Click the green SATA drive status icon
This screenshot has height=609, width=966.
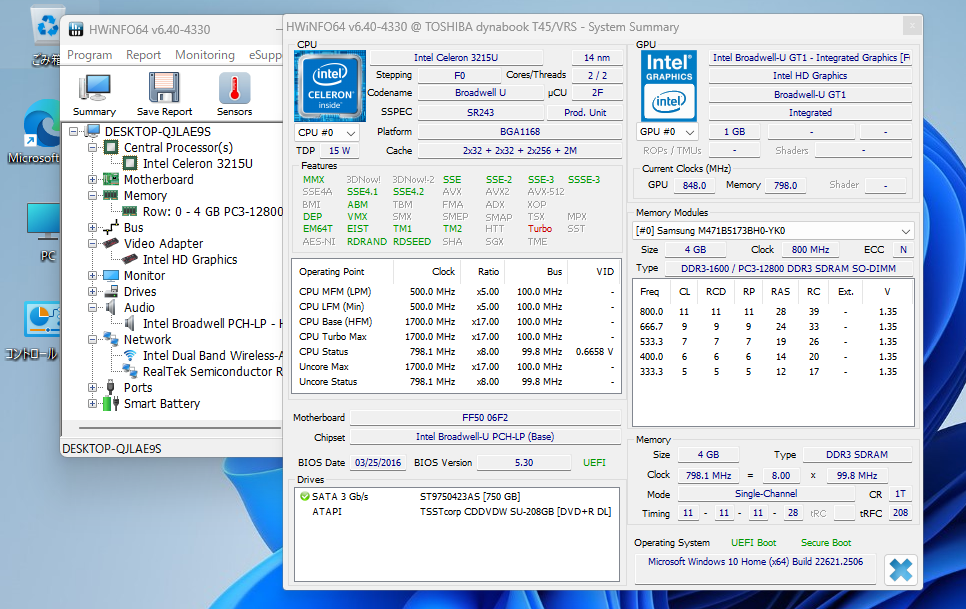pyautogui.click(x=304, y=496)
